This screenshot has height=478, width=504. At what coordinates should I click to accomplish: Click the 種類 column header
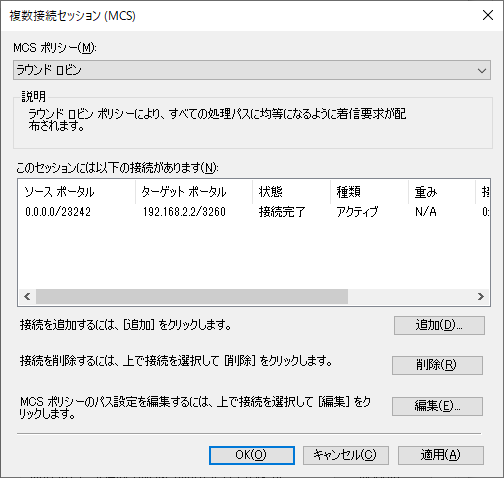[x=369, y=192]
